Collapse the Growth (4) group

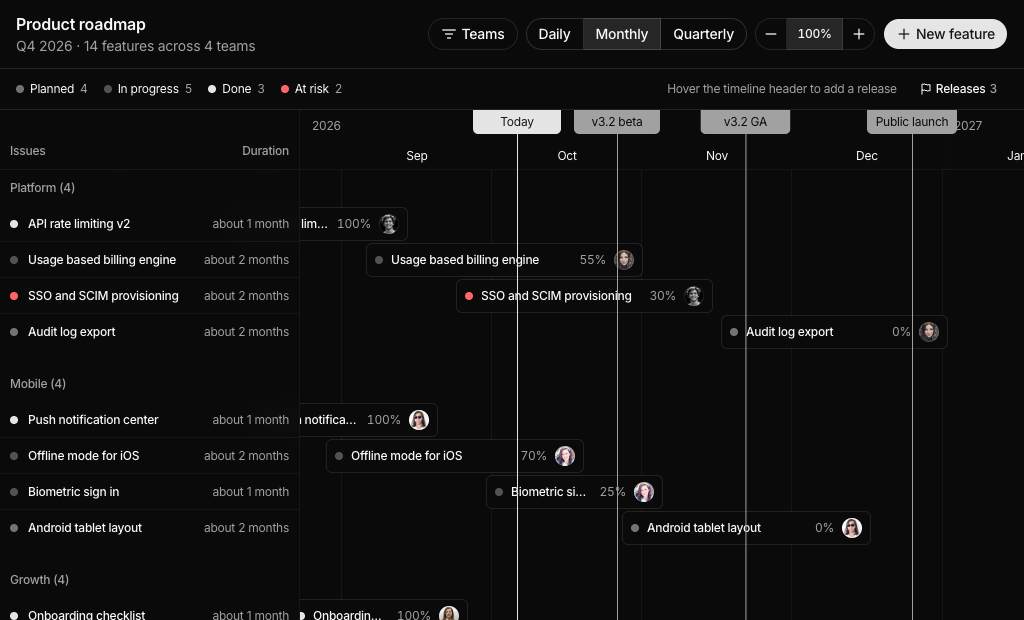39,579
